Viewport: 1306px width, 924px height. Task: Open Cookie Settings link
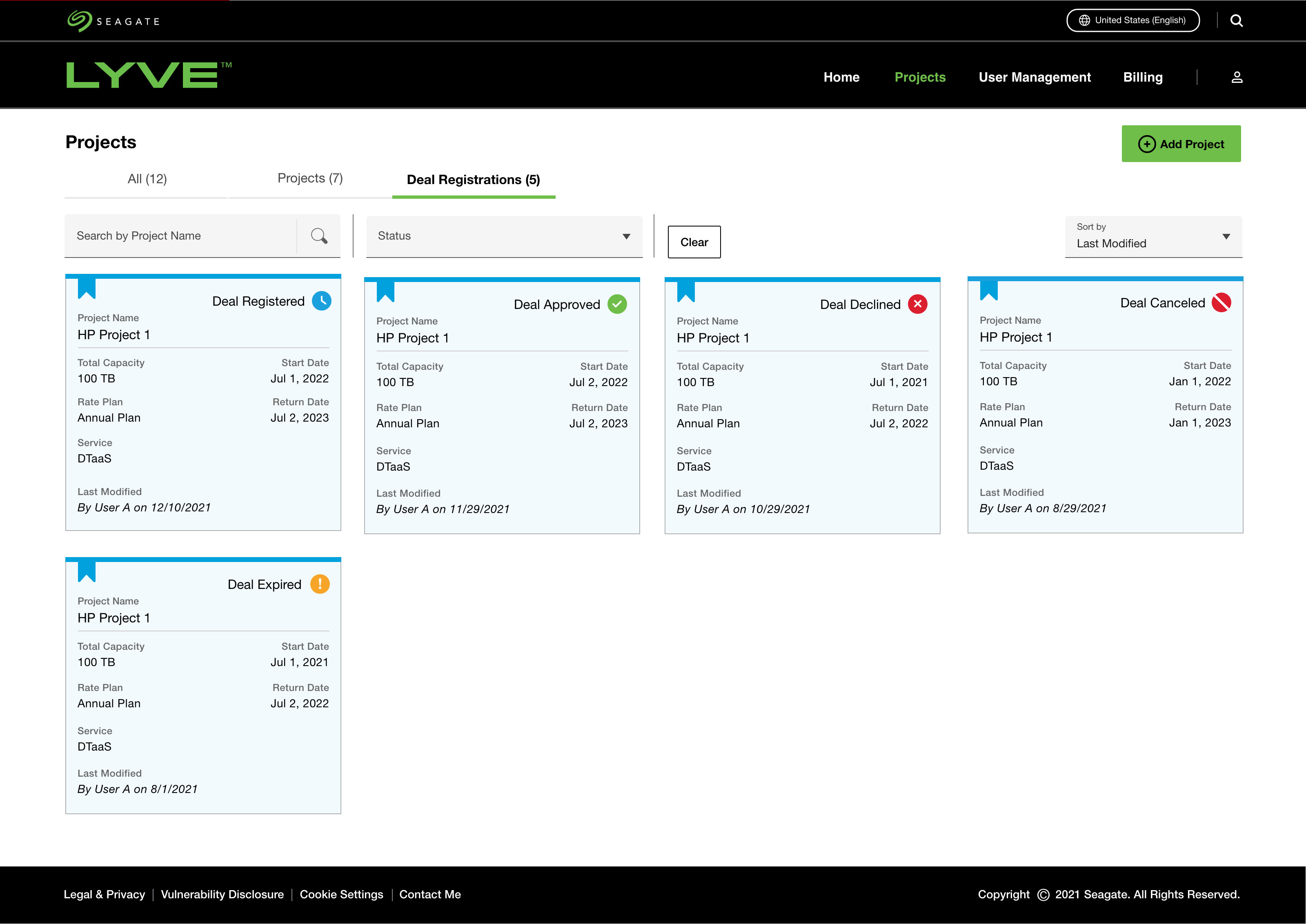[341, 895]
